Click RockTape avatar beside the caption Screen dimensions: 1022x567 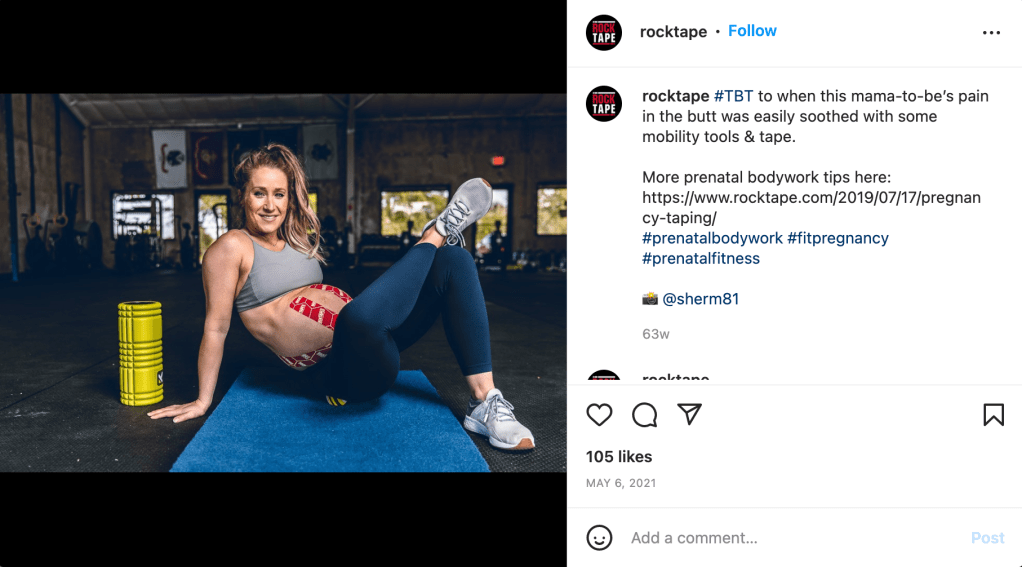point(604,104)
